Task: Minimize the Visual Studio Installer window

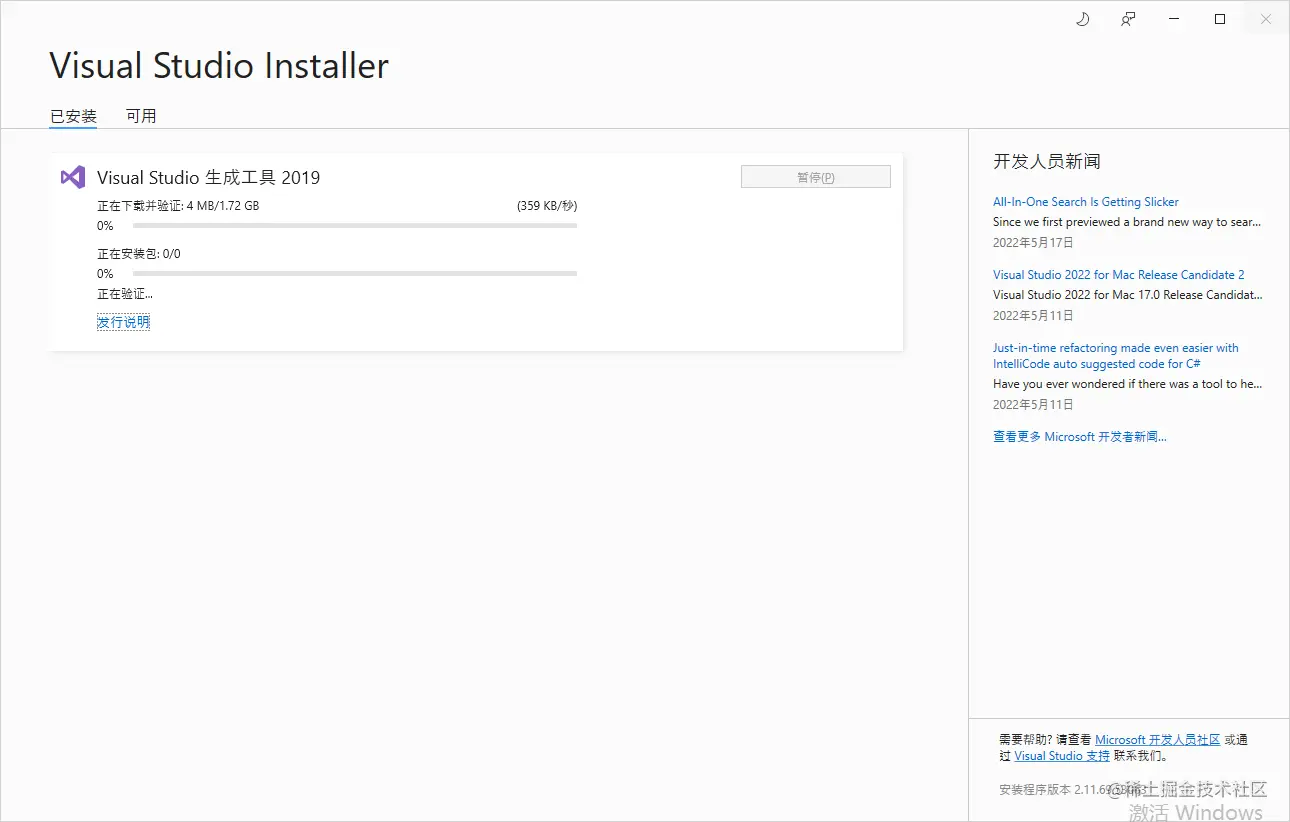Action: (1173, 19)
